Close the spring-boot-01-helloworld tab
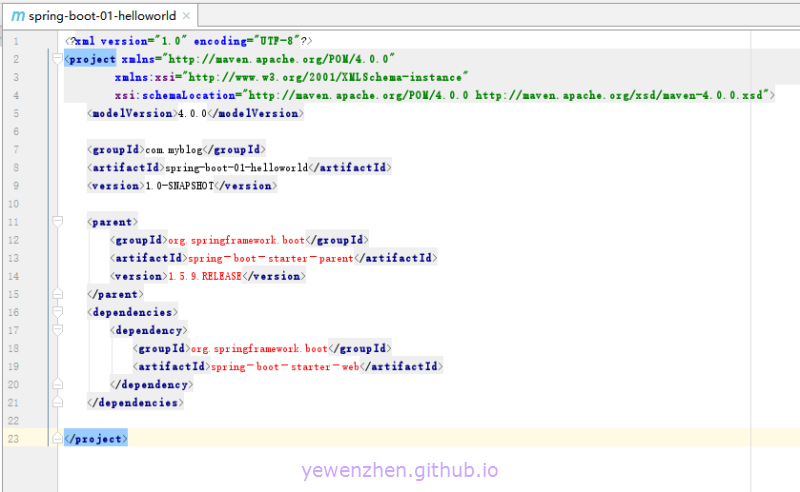800x492 pixels. coord(187,17)
